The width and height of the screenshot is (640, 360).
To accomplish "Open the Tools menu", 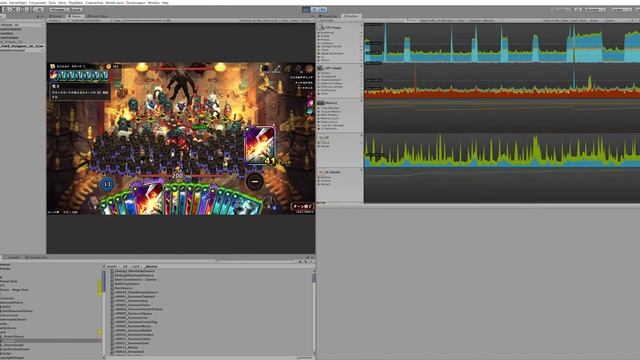I will coord(52,2).
